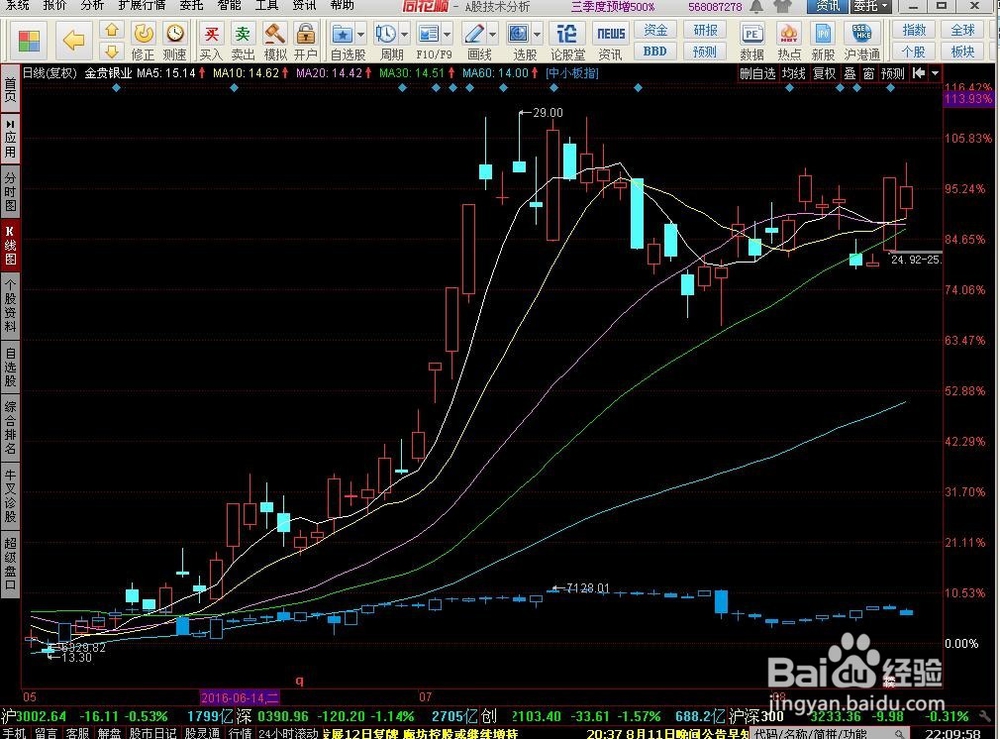Open the 委托 dropdown in title bar
Image resolution: width=1000 pixels, height=739 pixels.
[870, 6]
